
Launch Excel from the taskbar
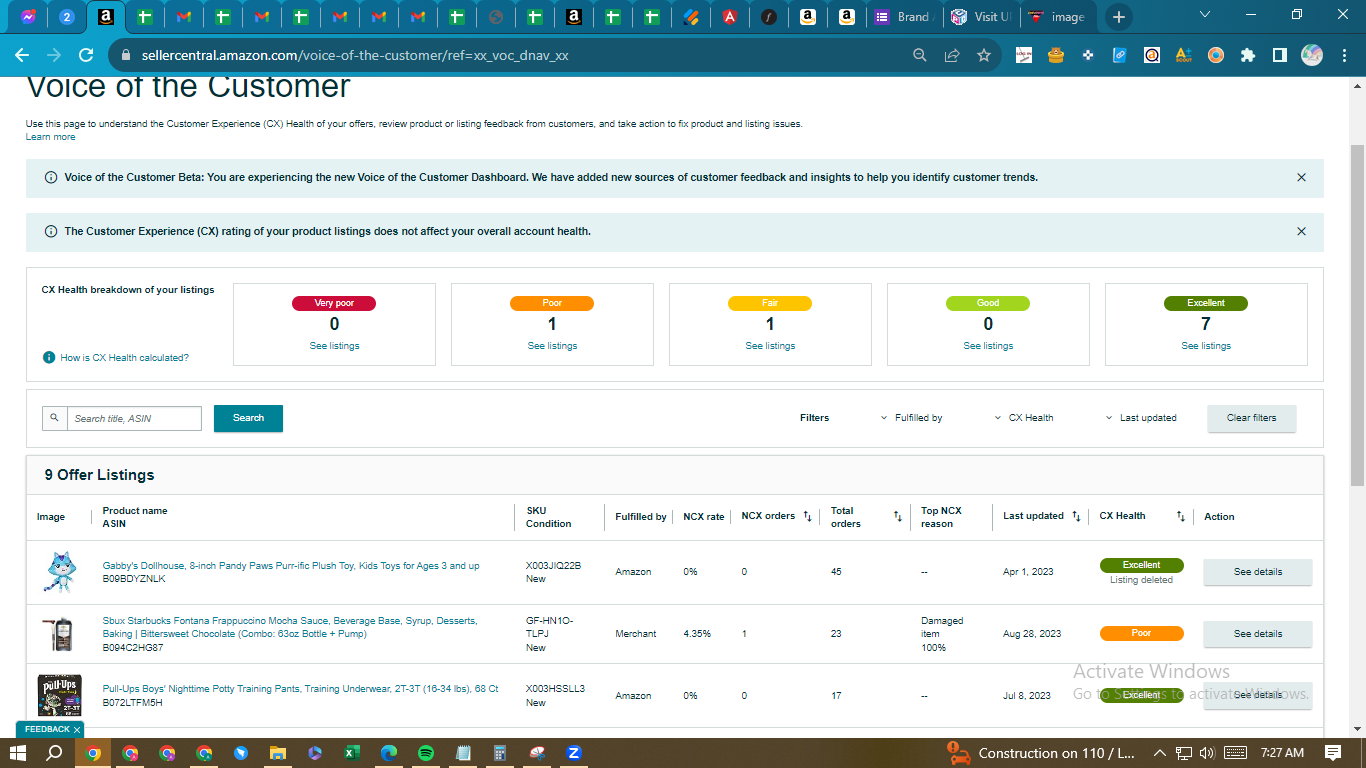point(352,753)
